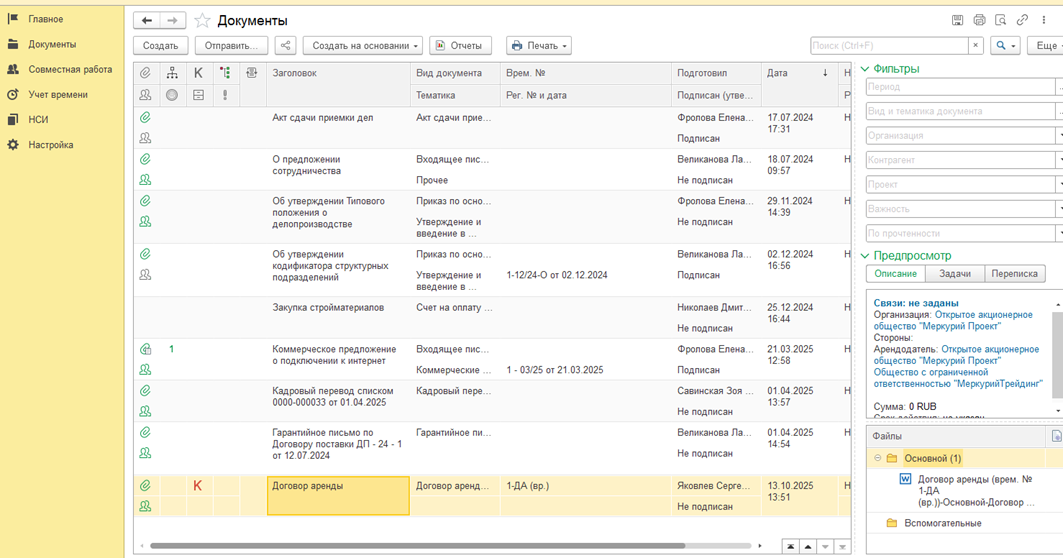The image size is (1063, 558).
Task: Open the Меркурий Проект organization link
Action: coord(953,321)
